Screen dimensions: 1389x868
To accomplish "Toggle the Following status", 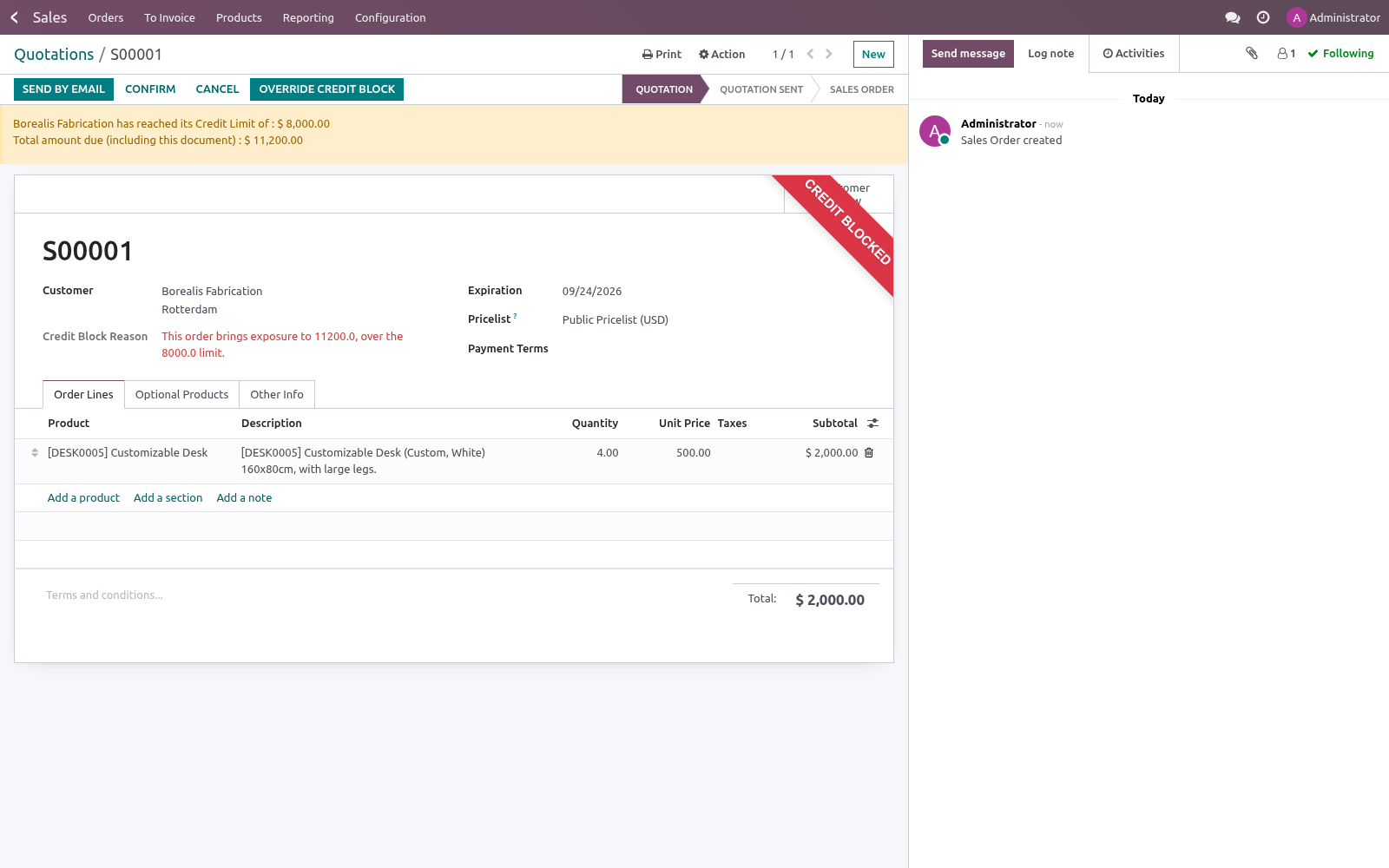I will (1340, 54).
